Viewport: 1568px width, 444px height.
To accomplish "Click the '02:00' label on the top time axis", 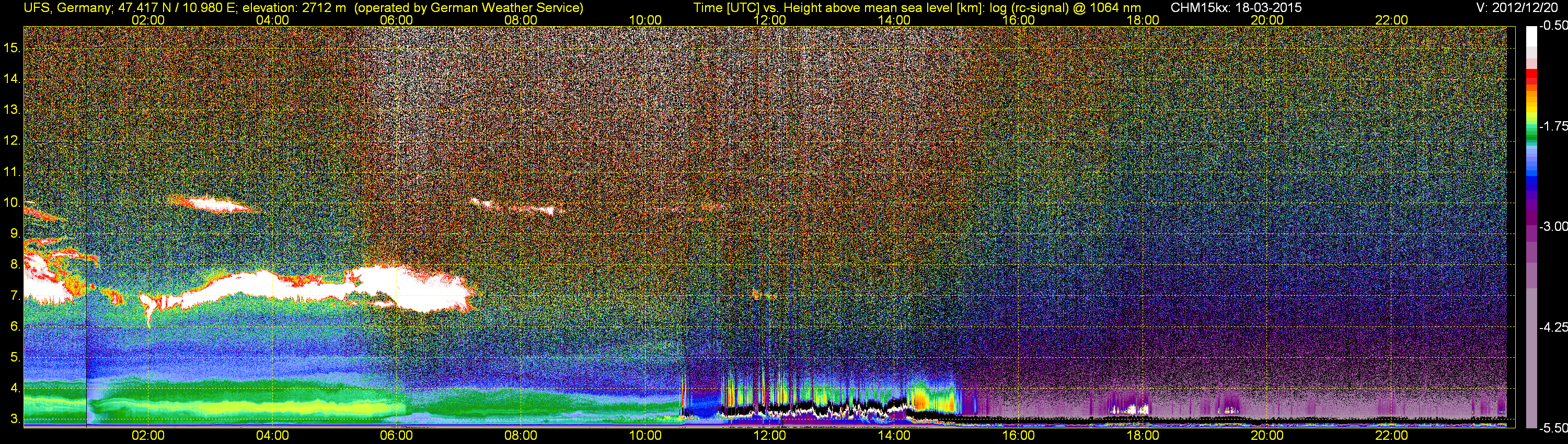I will pyautogui.click(x=148, y=20).
